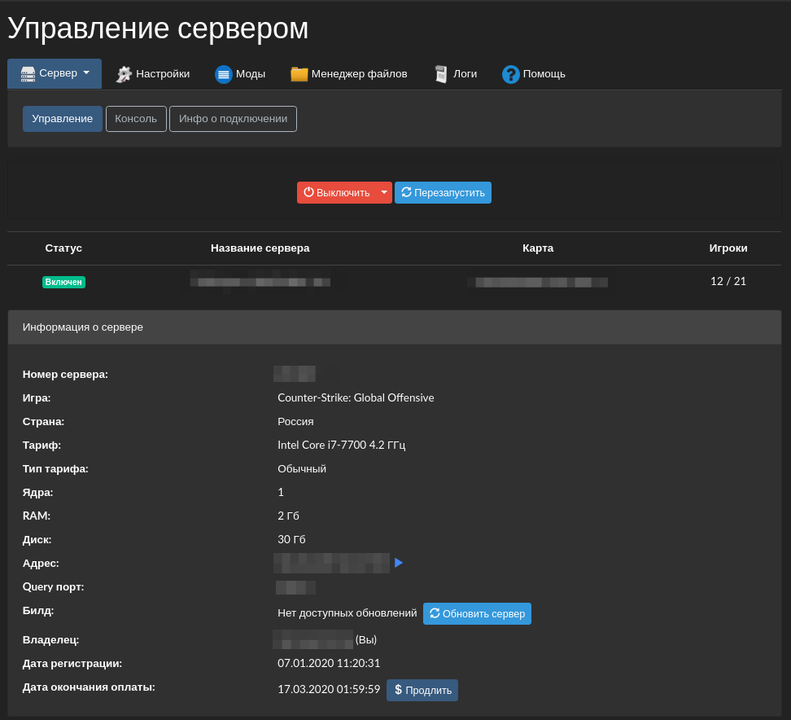
Task: Click the document icon beside Логи
Action: [441, 74]
